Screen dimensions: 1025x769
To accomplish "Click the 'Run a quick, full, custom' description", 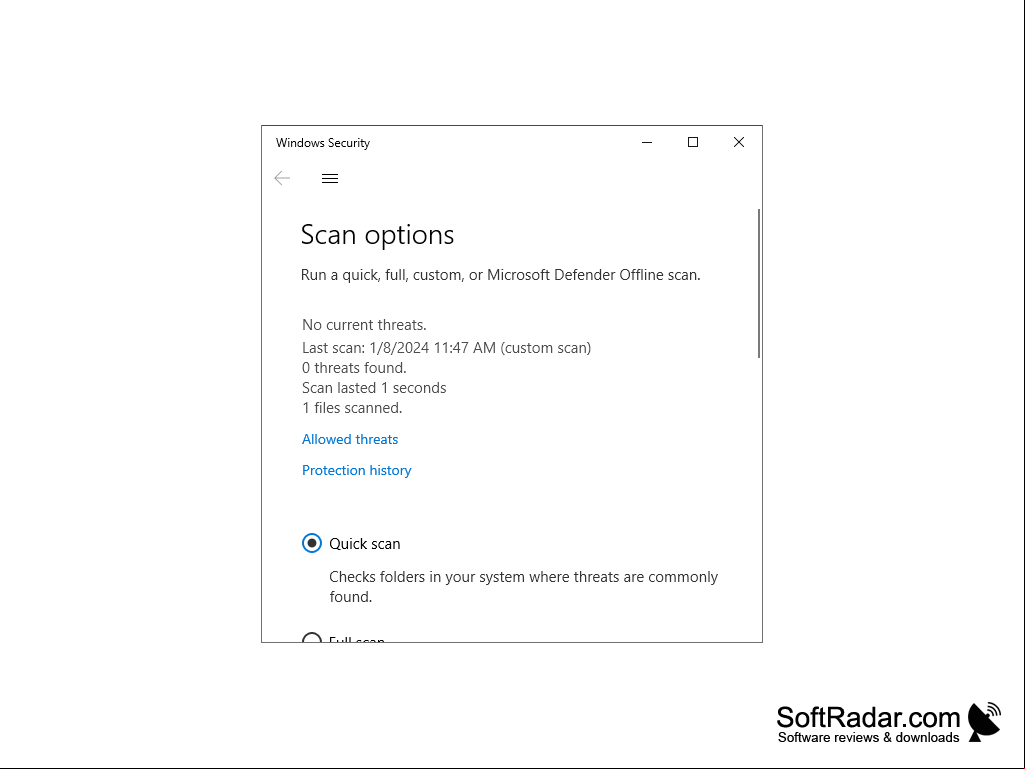I will (500, 275).
